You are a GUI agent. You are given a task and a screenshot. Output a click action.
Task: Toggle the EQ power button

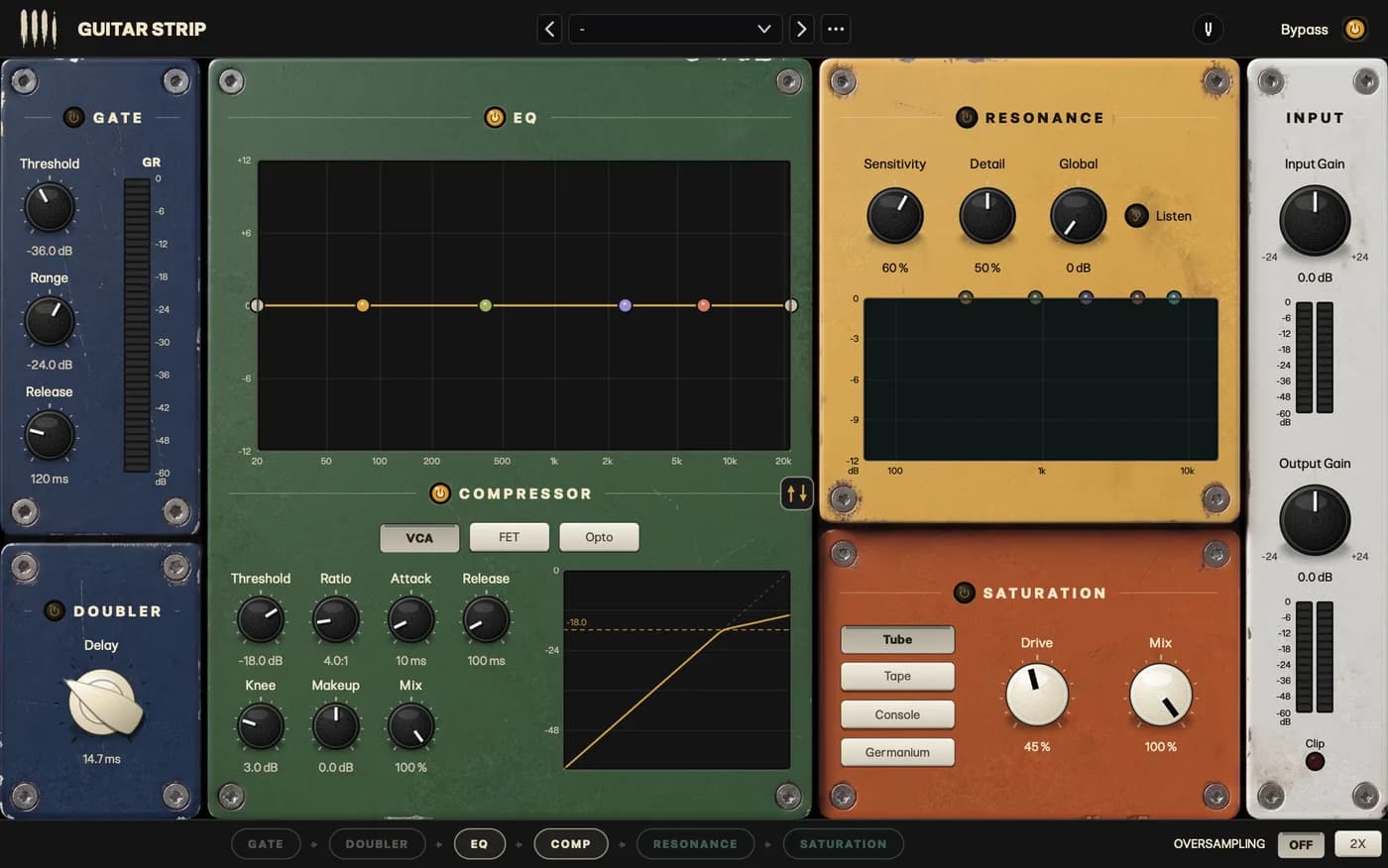pyautogui.click(x=494, y=117)
